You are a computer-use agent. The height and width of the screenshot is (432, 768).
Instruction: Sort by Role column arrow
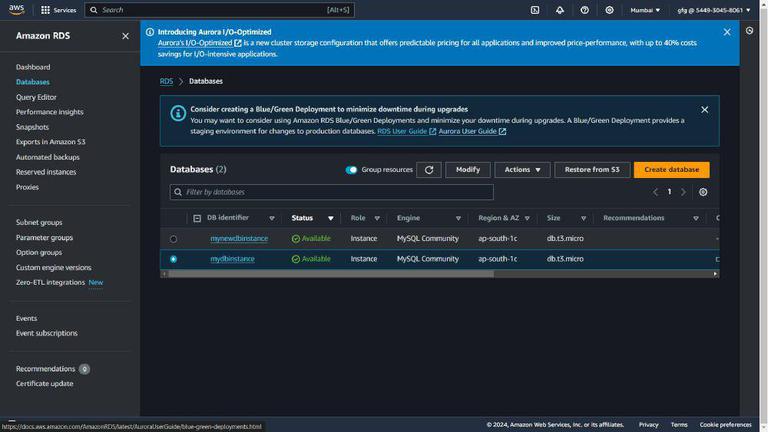pyautogui.click(x=377, y=218)
